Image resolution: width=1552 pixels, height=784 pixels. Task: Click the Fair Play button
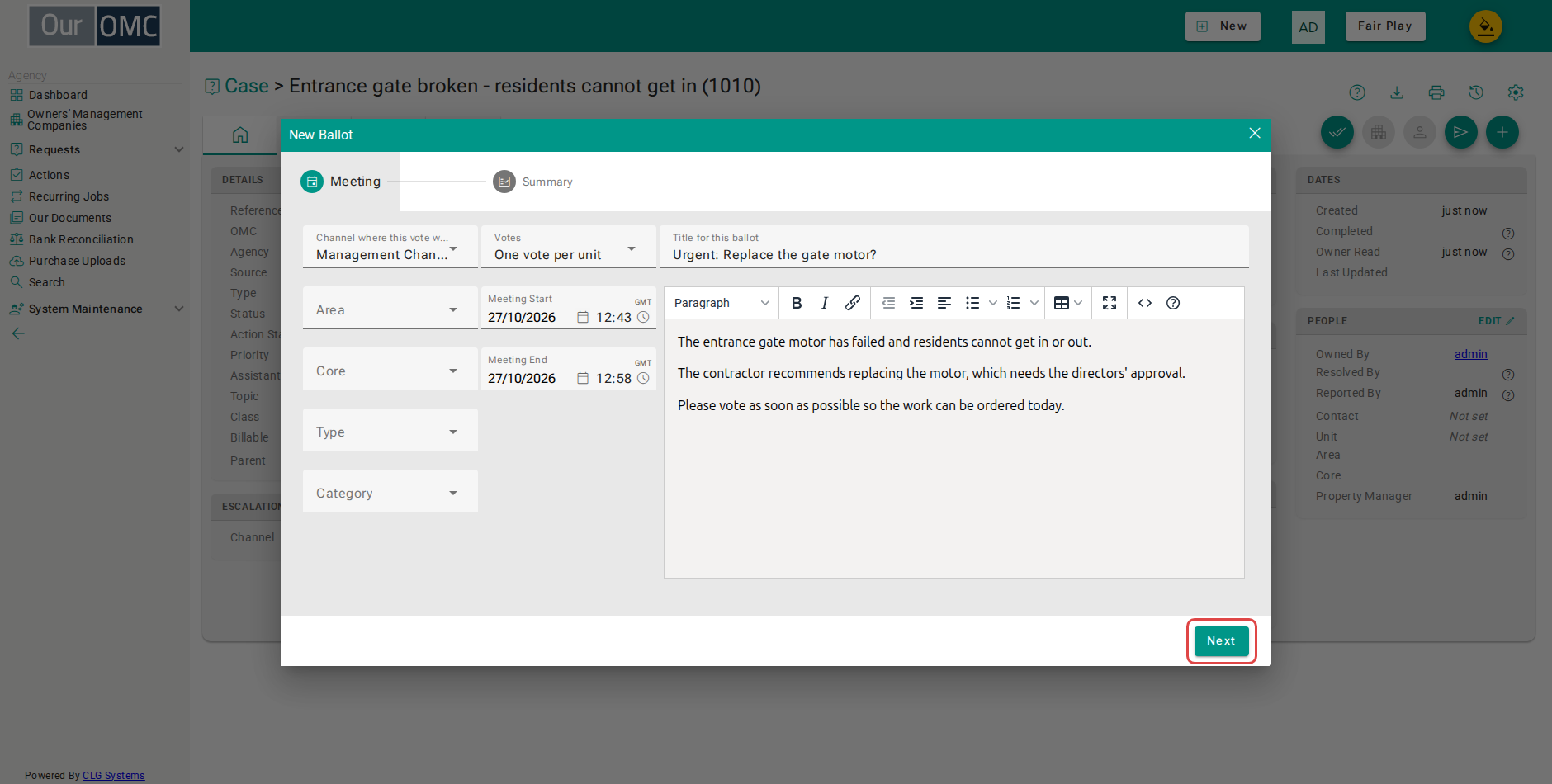click(1385, 26)
